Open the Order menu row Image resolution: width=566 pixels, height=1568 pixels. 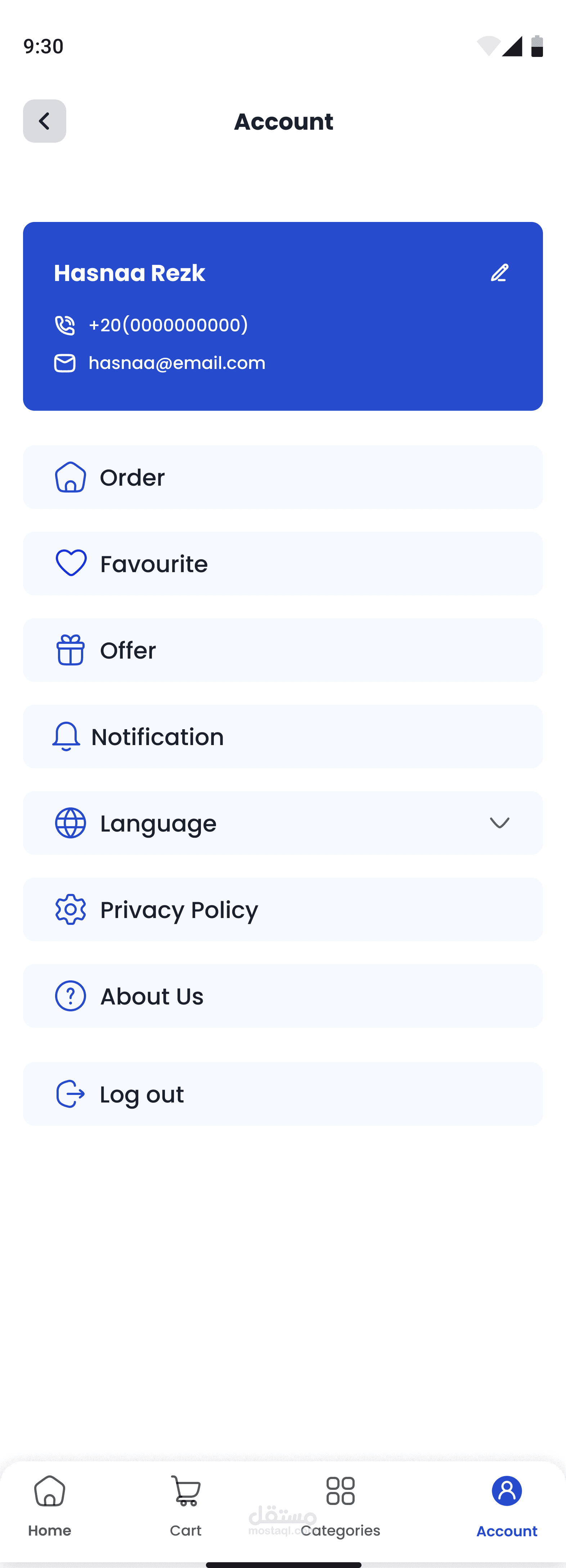click(282, 477)
